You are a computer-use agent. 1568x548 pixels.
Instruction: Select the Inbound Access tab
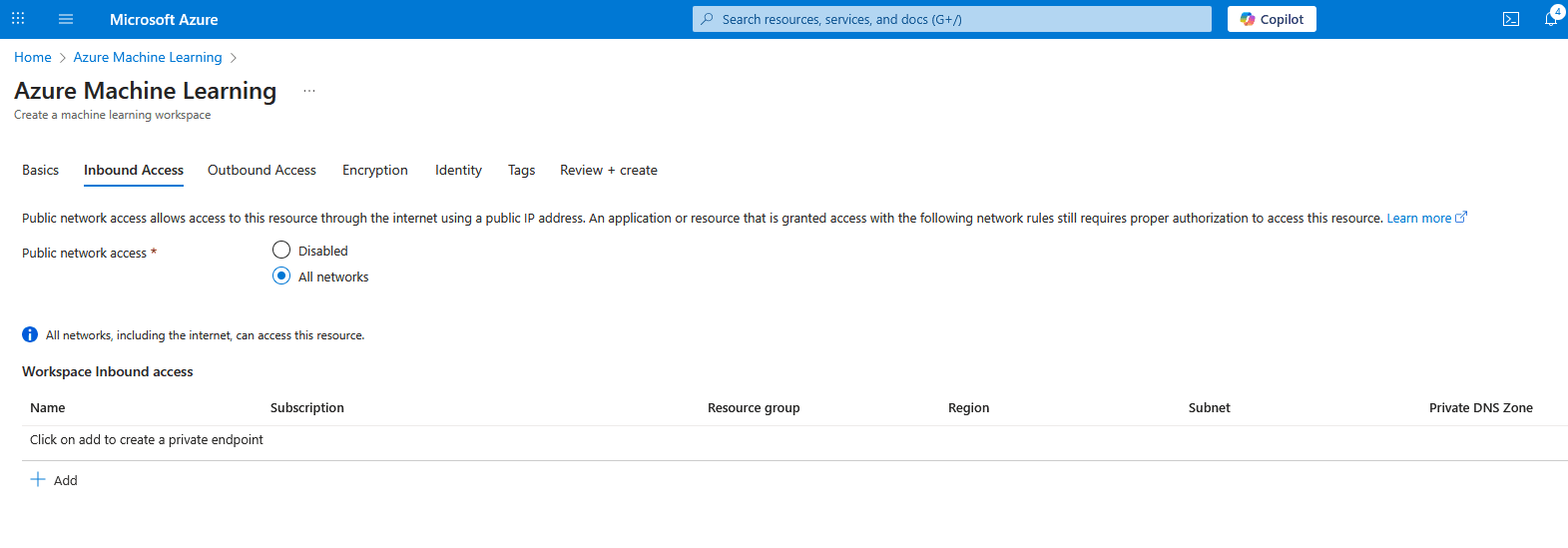pyautogui.click(x=134, y=170)
